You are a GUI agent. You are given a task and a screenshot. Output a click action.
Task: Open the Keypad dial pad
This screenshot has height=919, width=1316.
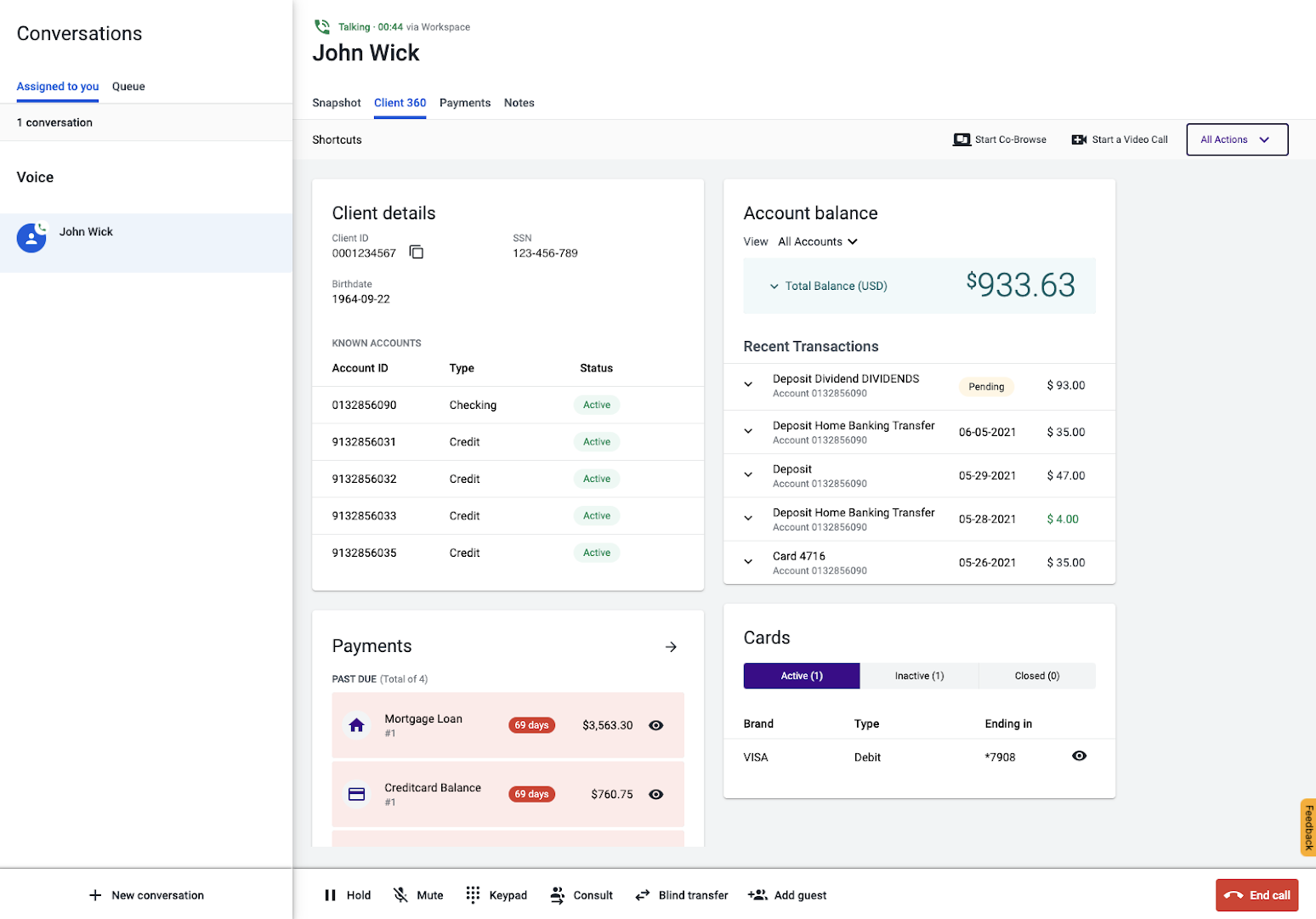tap(496, 895)
